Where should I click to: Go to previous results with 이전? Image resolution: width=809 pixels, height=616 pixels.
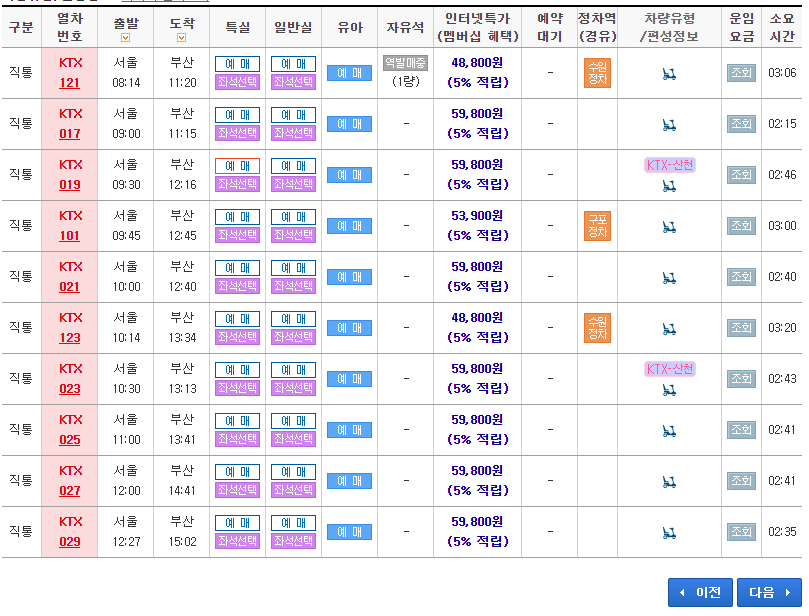pyautogui.click(x=700, y=592)
